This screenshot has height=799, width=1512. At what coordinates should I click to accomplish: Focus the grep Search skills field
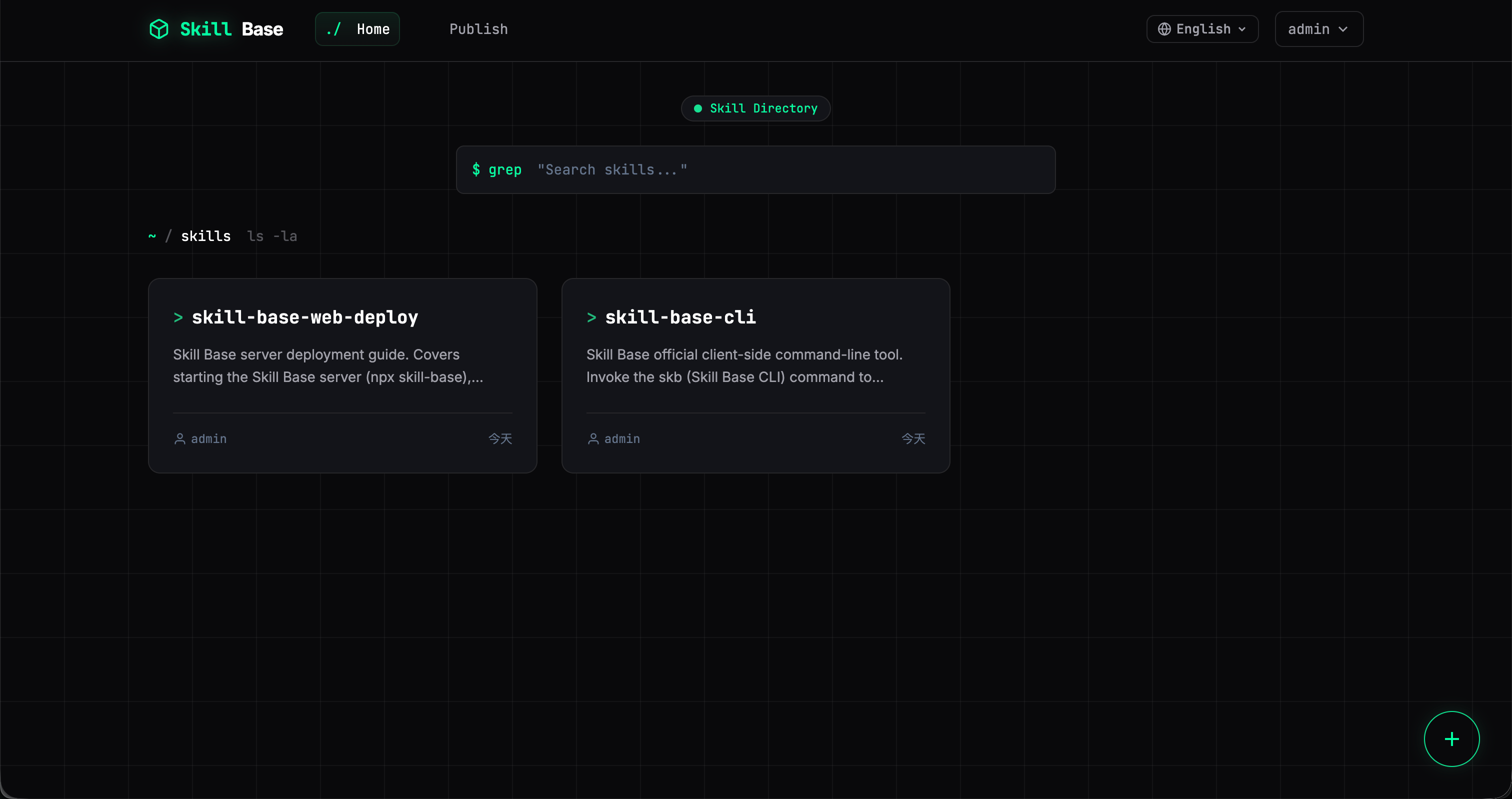tap(763, 169)
